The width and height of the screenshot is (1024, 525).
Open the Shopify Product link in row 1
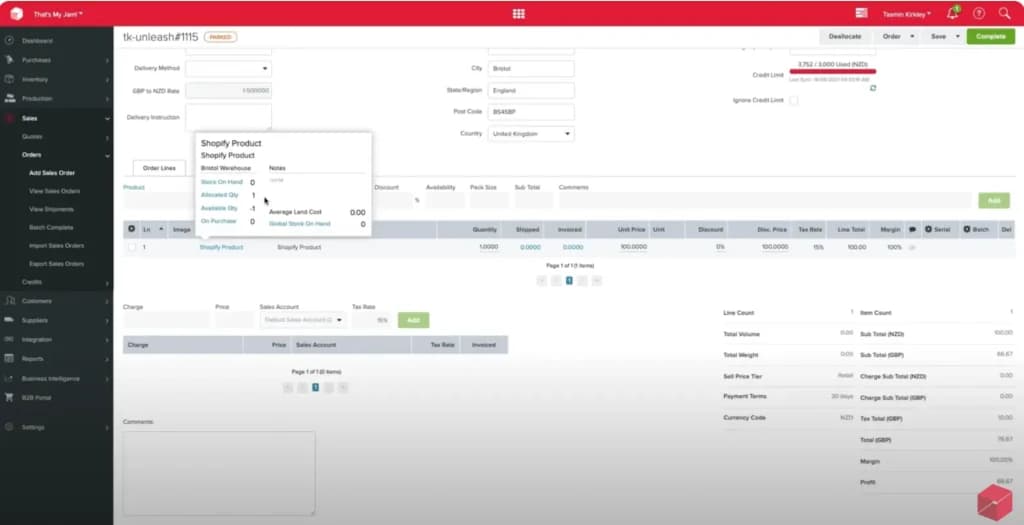[221, 247]
